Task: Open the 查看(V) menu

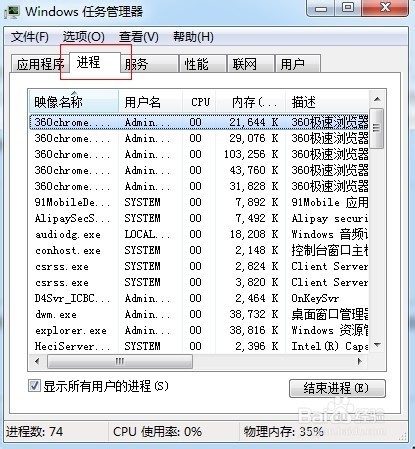Action: 139,37
